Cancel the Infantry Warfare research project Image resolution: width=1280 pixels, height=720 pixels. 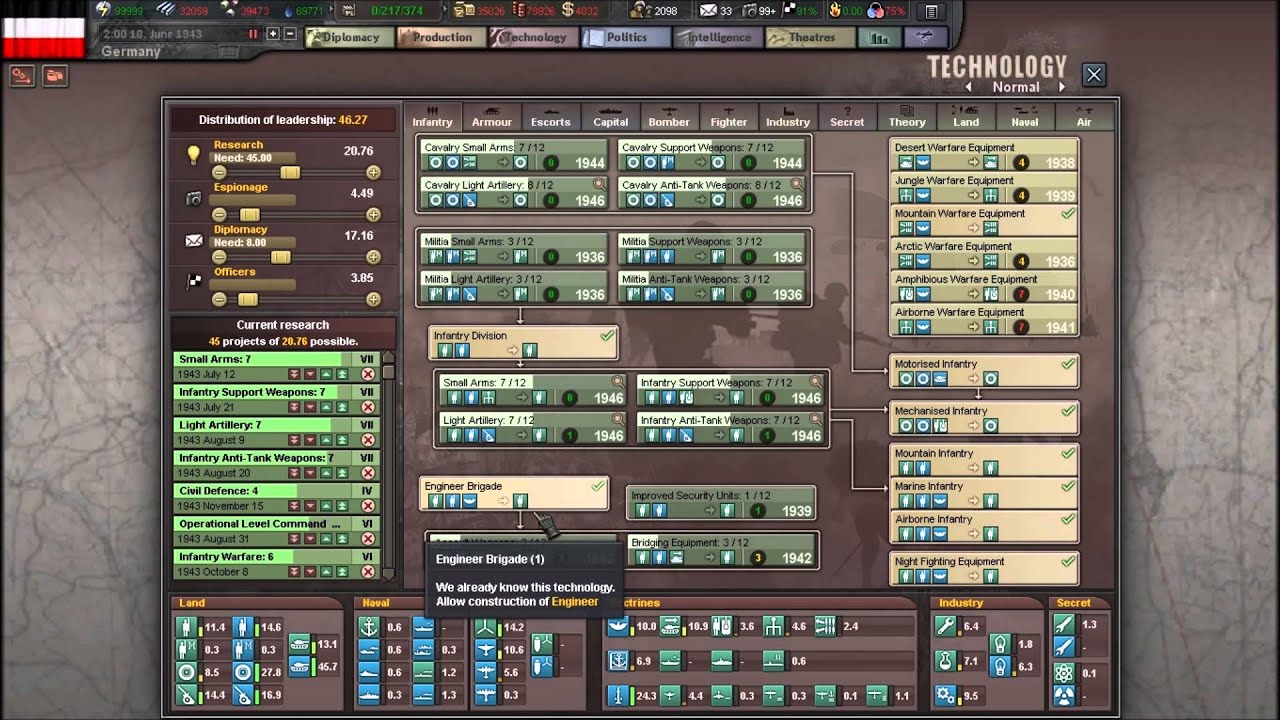pos(367,571)
